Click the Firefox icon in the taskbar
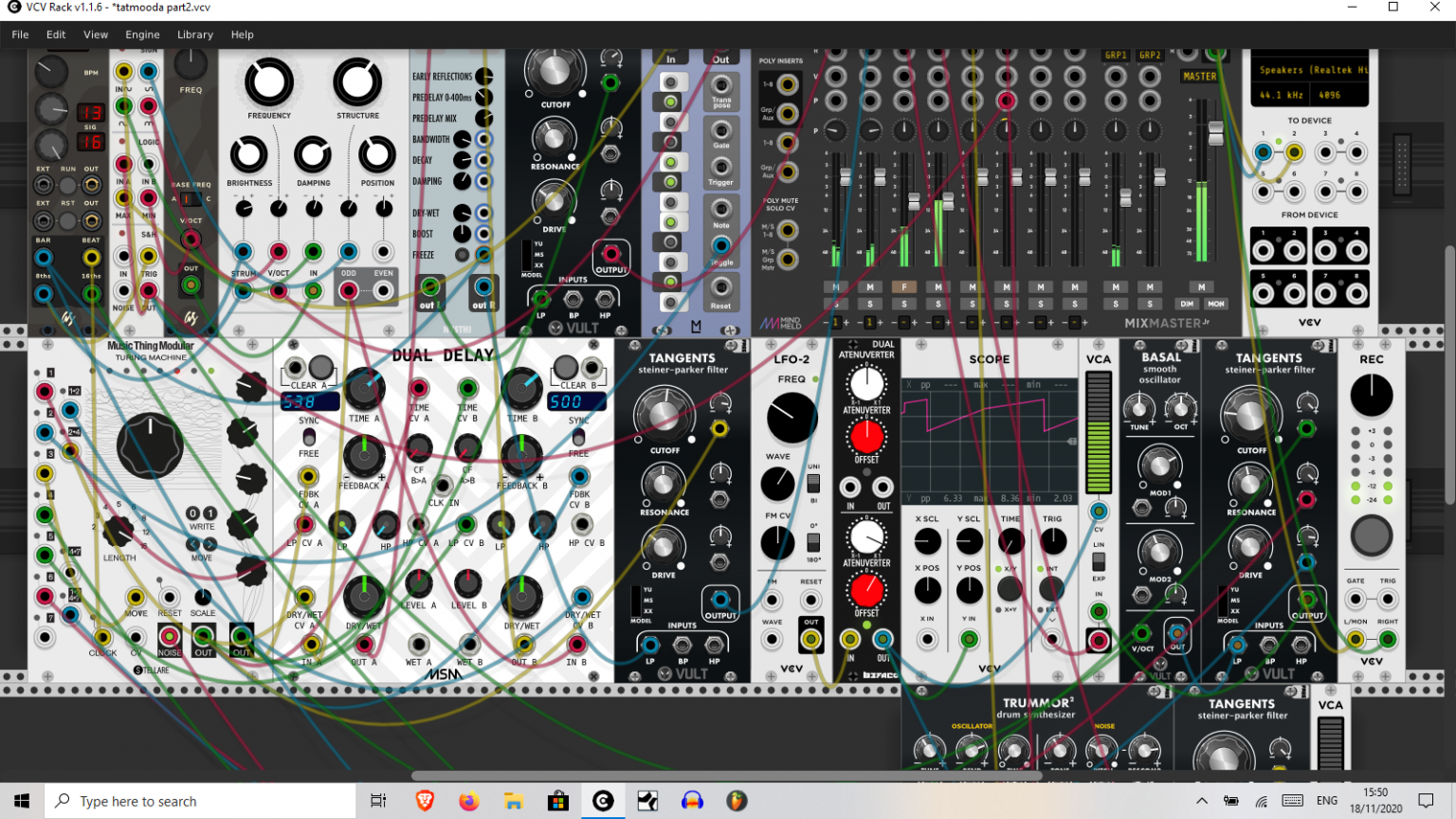The image size is (1456, 819). [468, 801]
